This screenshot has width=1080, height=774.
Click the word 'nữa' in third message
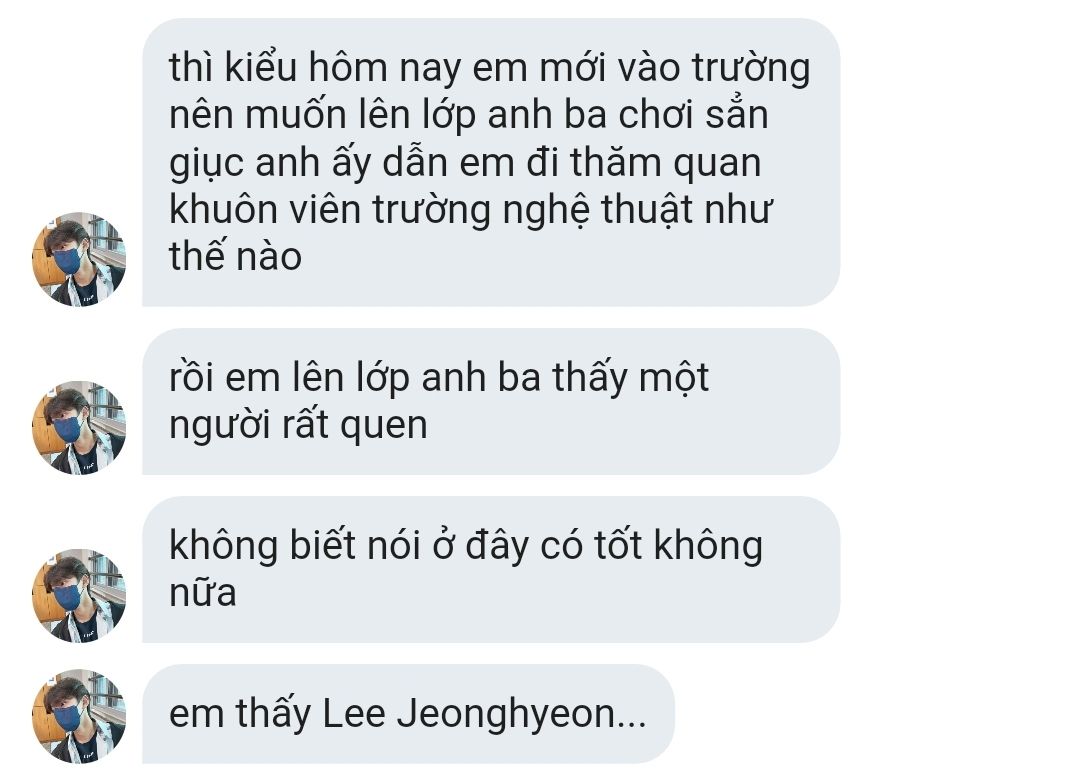pyautogui.click(x=202, y=593)
